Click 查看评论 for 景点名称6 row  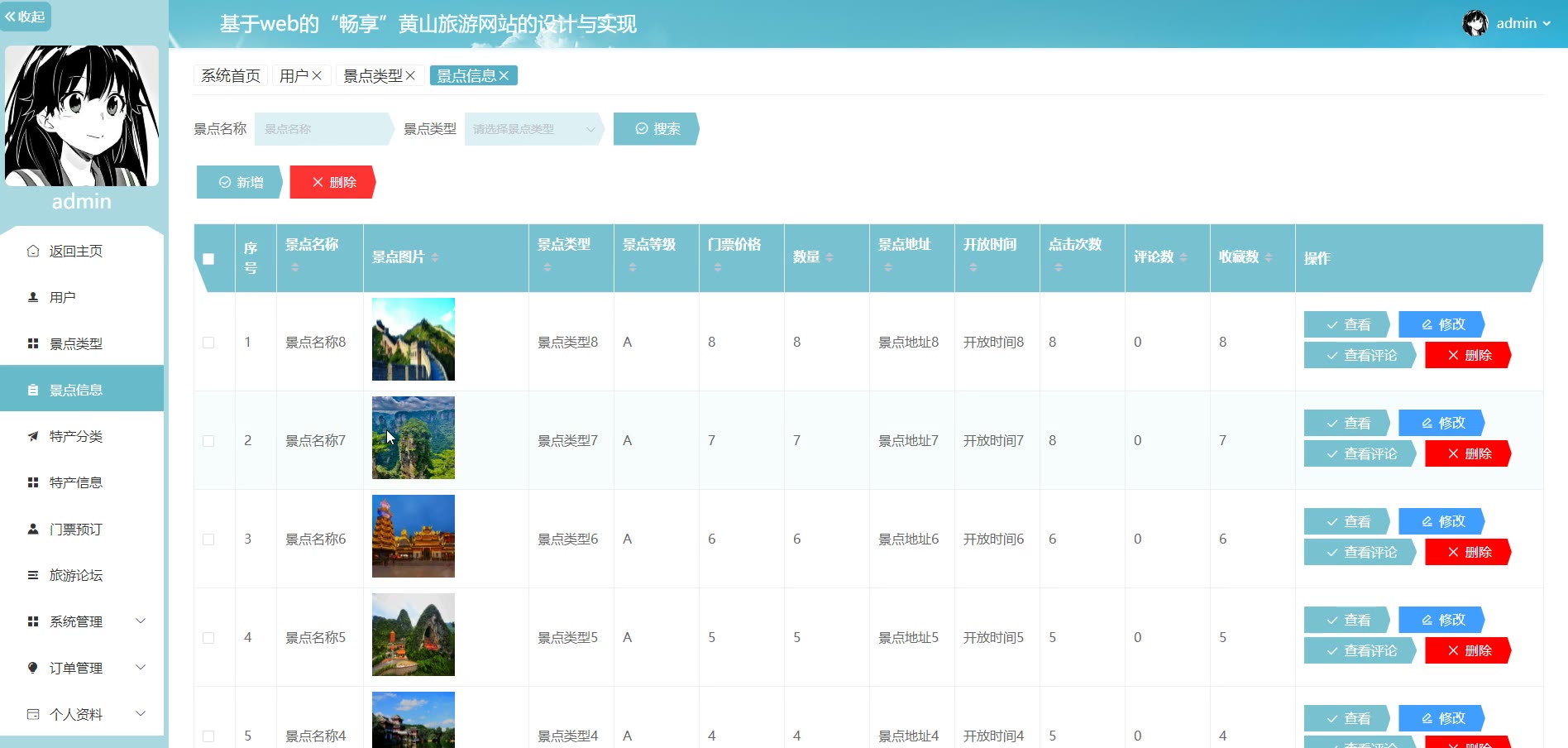[1360, 552]
